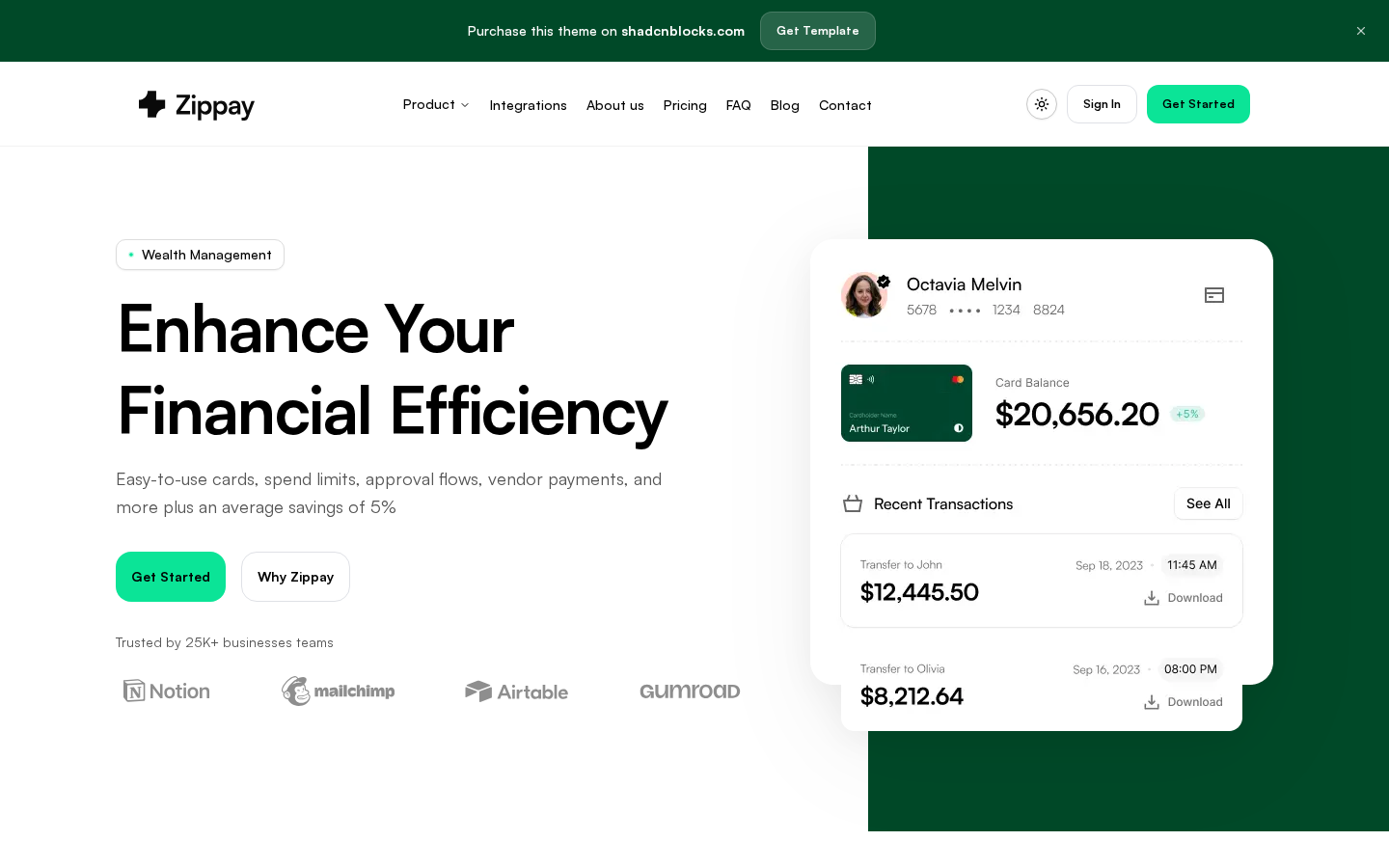Click the $12,445.50 transaction amount
Viewport: 1389px width, 868px height.
pyautogui.click(x=919, y=592)
